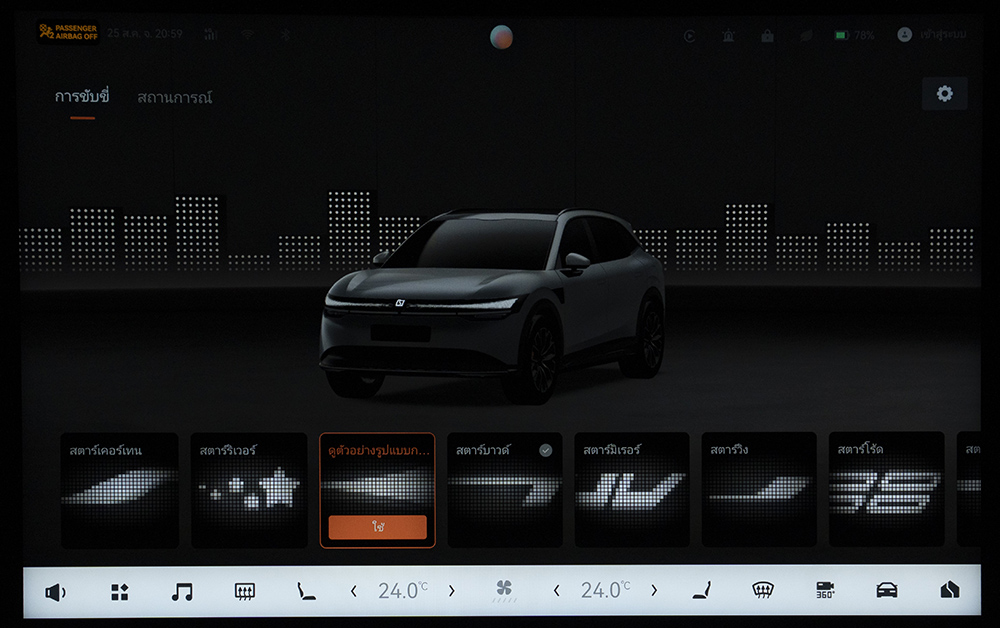Open the apps grid menu
1000x628 pixels.
click(x=119, y=592)
